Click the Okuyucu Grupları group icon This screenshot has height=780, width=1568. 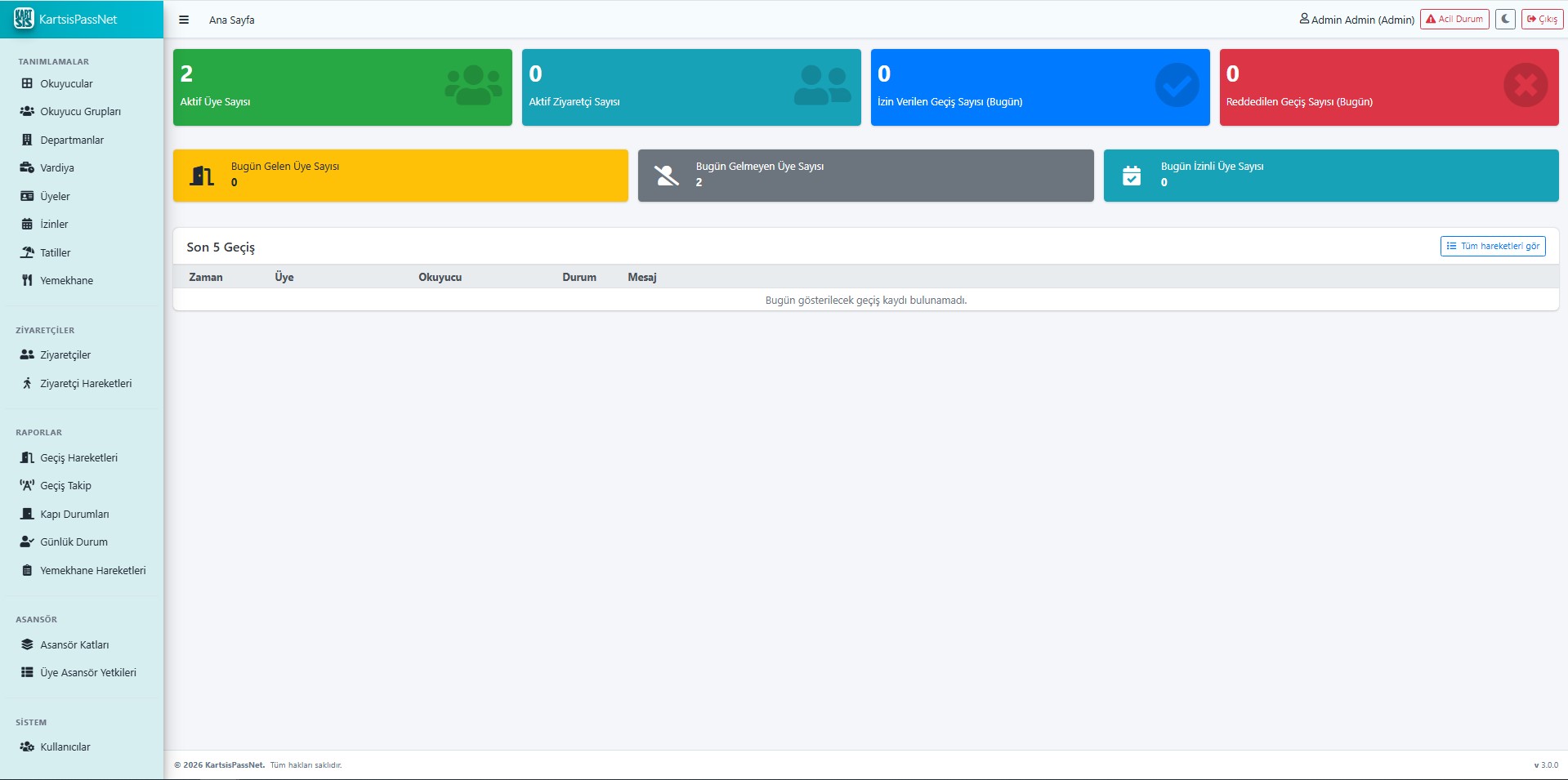click(27, 111)
